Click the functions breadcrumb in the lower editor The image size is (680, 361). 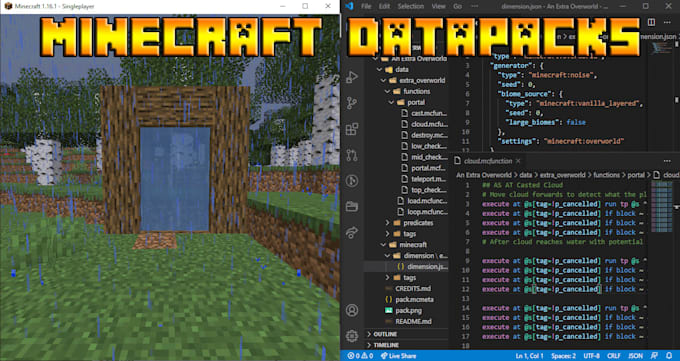tap(606, 175)
